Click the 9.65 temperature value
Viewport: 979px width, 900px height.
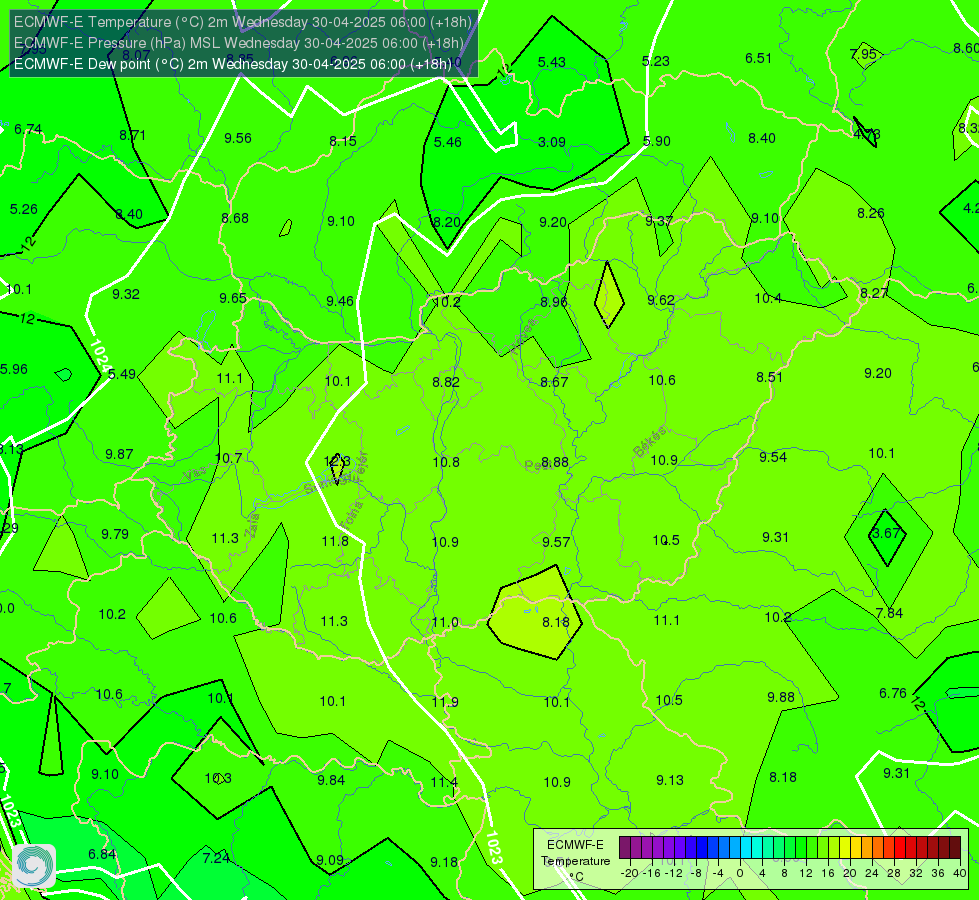(233, 299)
